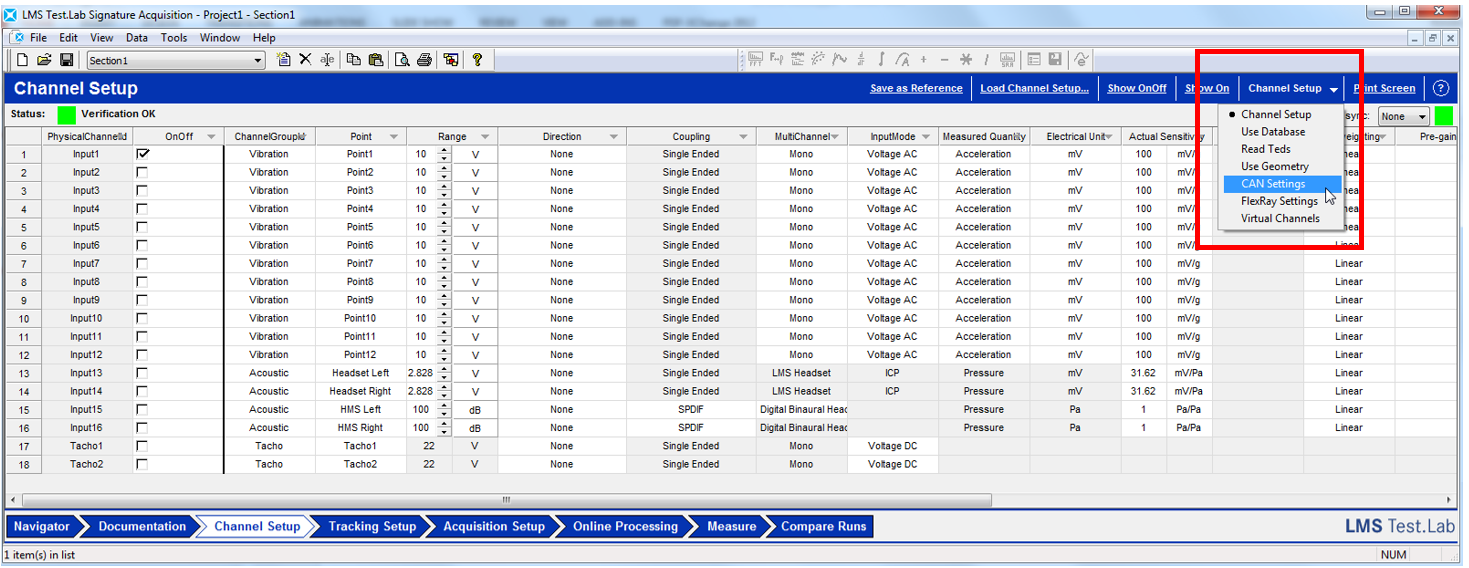Choose Use Database menu entry
Screen dimensions: 1469x568
click(x=1273, y=132)
